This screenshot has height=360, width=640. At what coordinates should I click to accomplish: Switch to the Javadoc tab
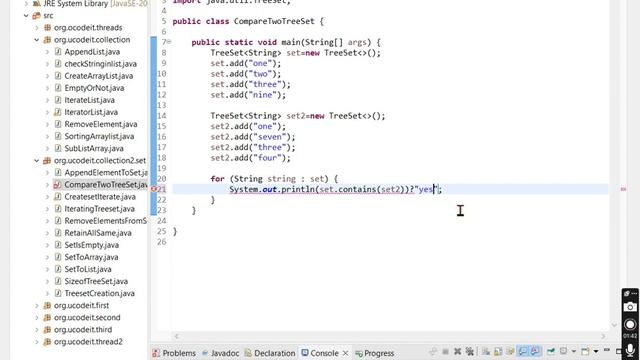click(x=220, y=353)
